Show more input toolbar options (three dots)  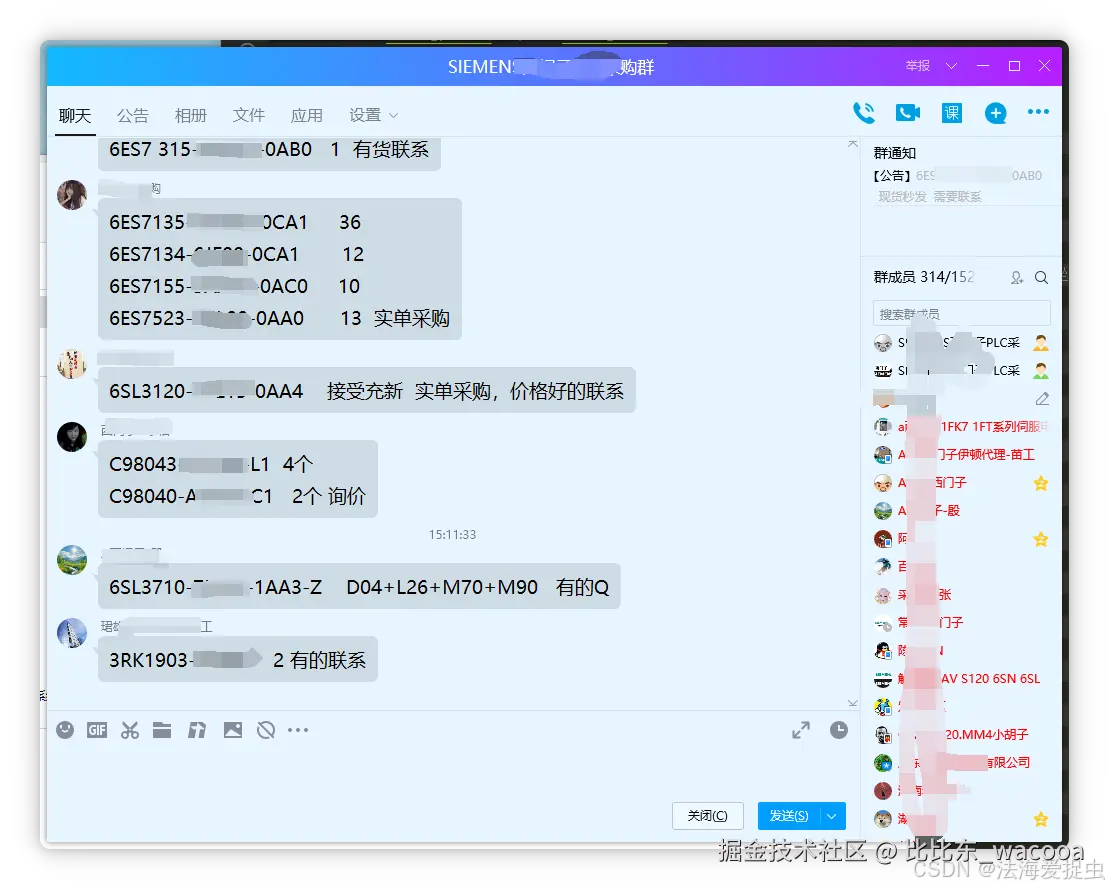point(298,730)
